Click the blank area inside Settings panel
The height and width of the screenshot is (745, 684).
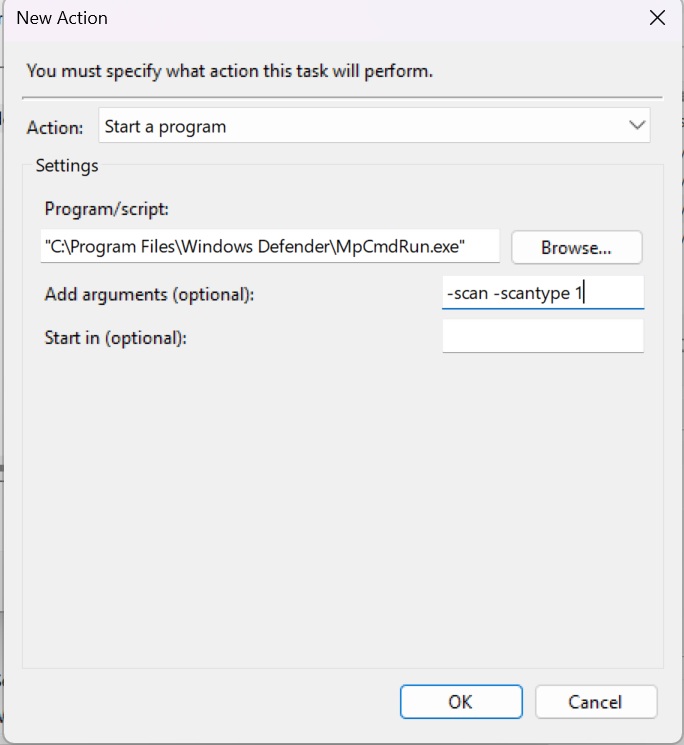coord(340,500)
